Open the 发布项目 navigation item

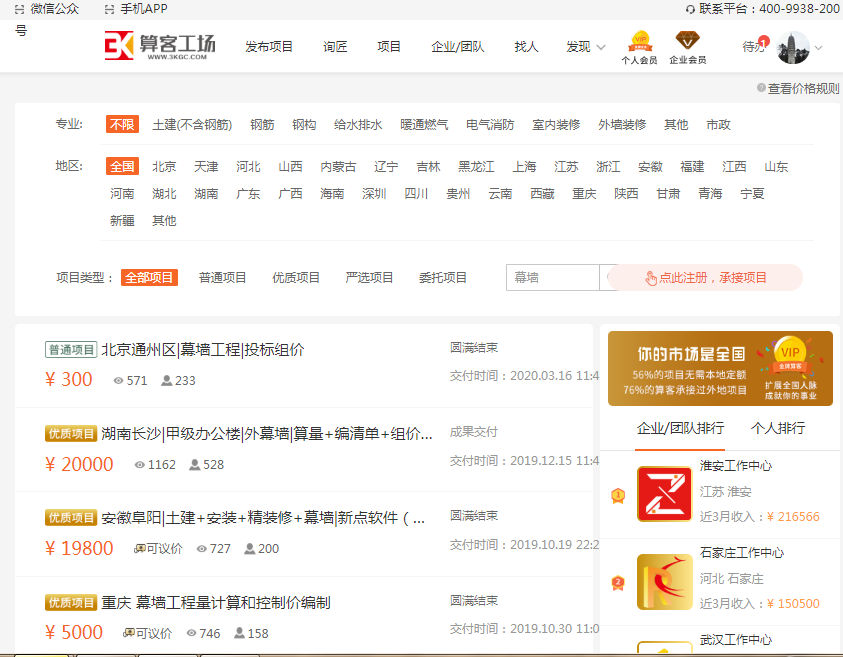[269, 47]
